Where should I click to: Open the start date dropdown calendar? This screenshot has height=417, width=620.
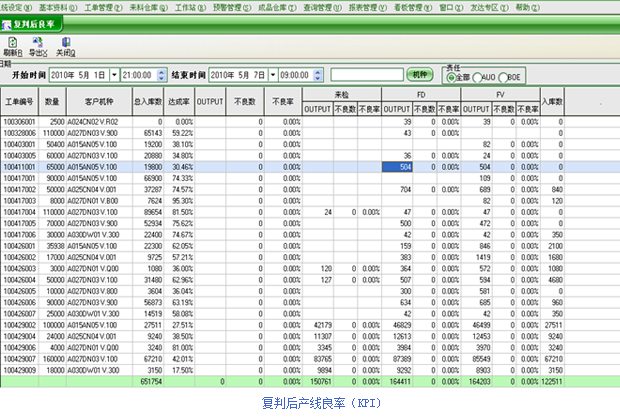click(115, 75)
